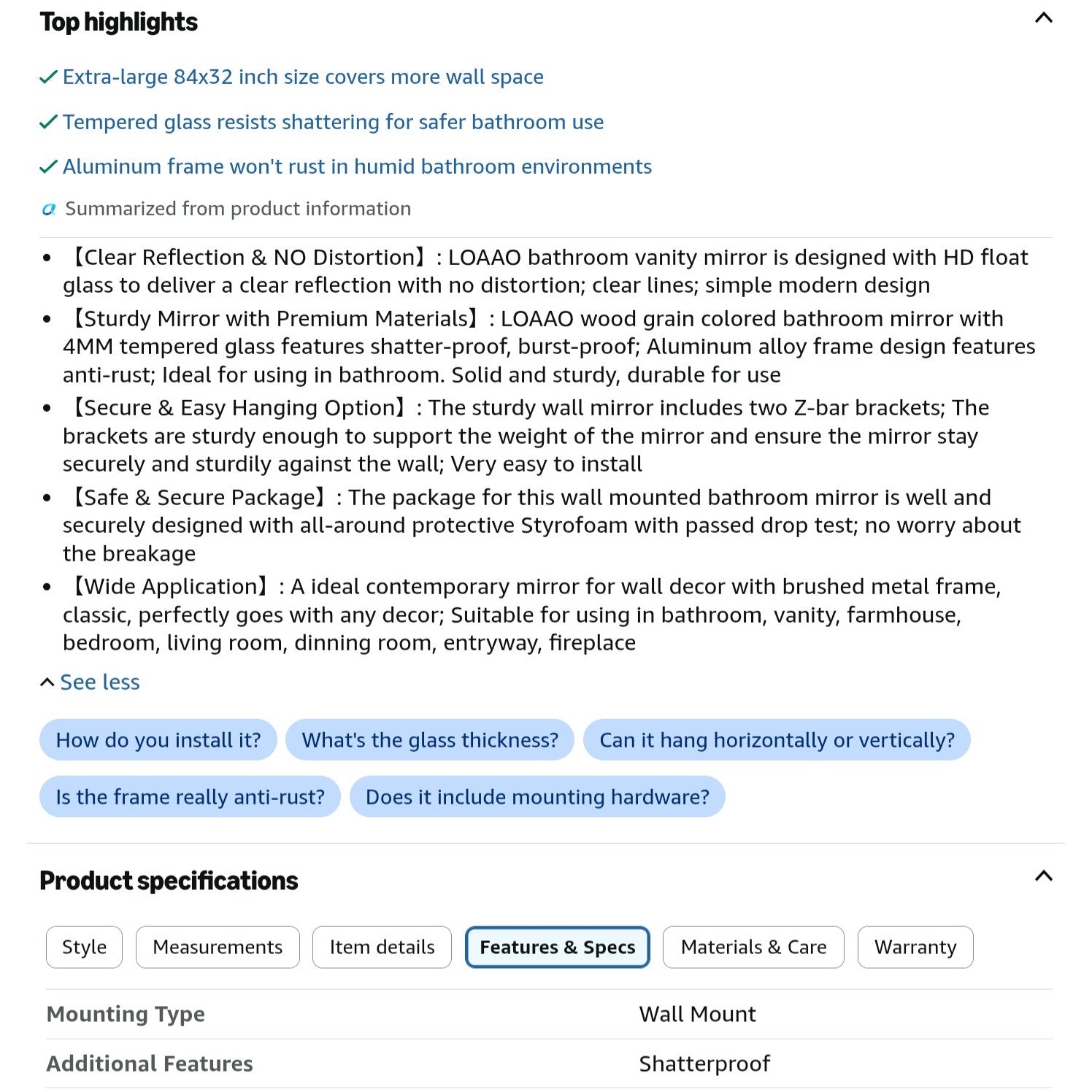Click the Extra-large 84x32 inch highlight link

[x=303, y=77]
